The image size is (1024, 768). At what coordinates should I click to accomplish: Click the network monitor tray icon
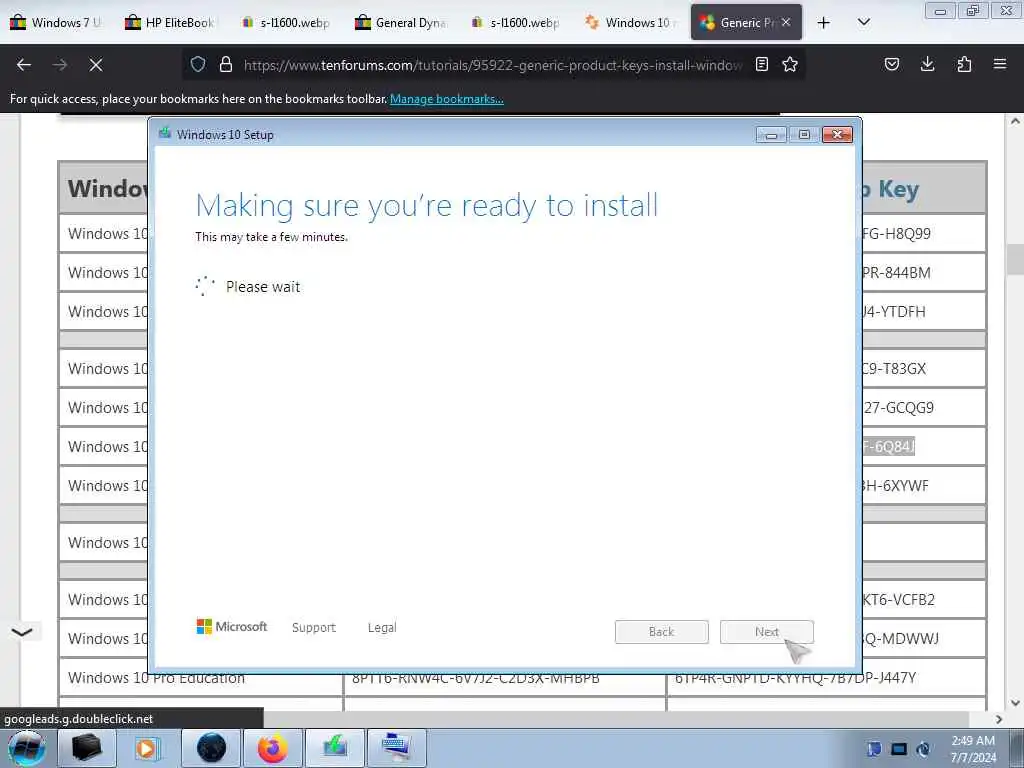click(899, 749)
